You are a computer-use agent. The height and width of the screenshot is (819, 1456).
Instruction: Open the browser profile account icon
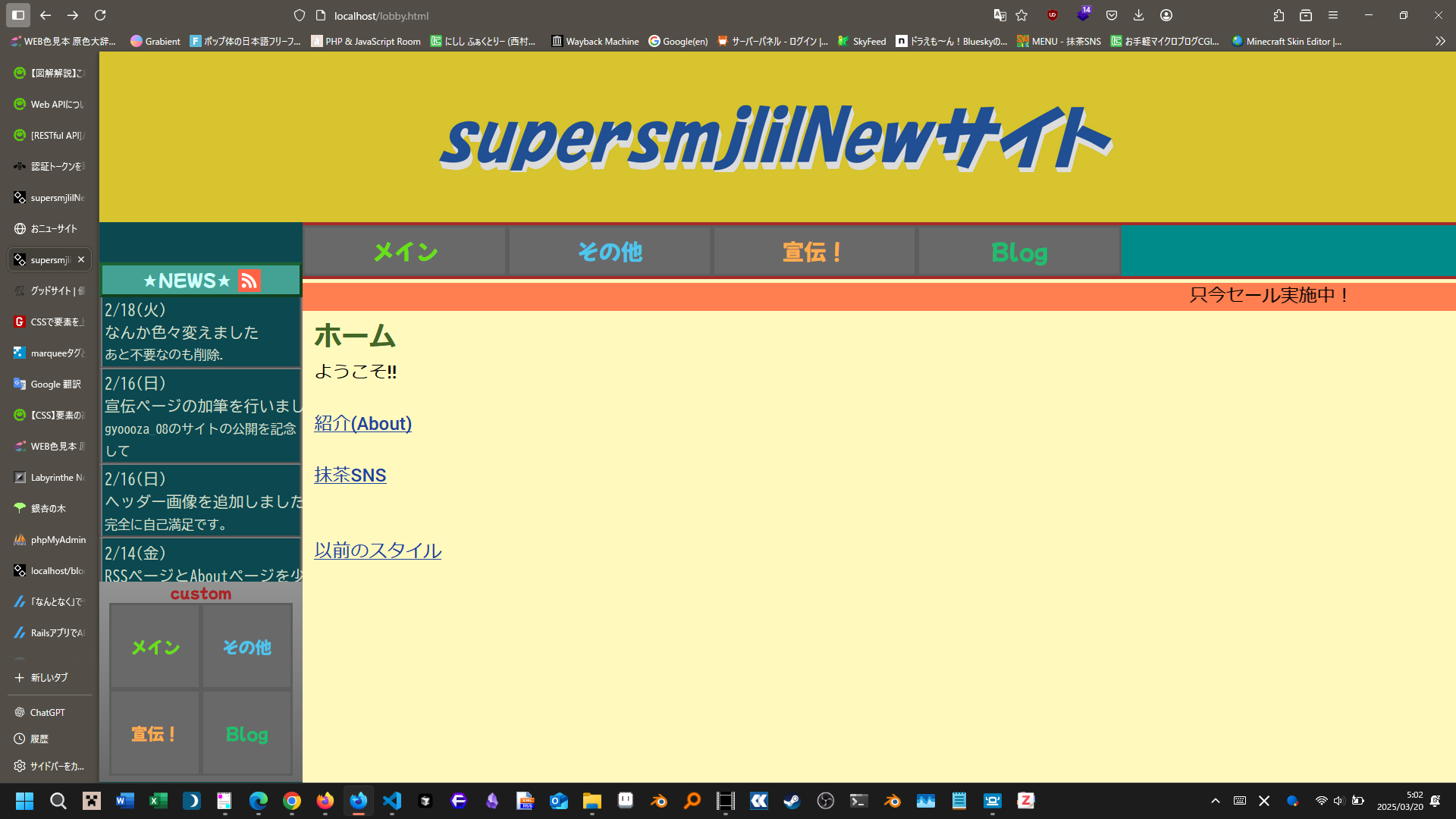1166,15
